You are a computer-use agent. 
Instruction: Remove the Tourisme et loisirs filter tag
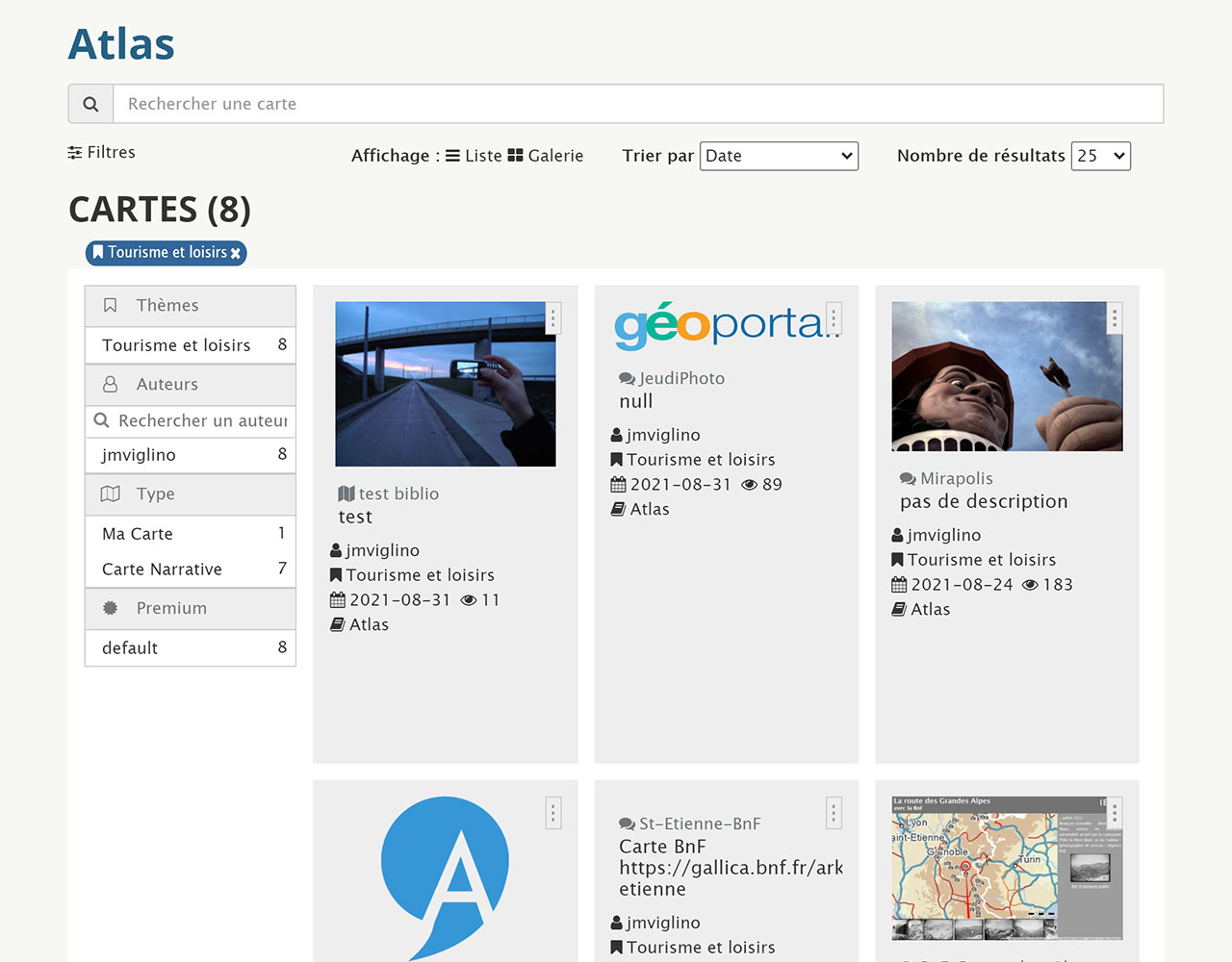[x=237, y=252]
